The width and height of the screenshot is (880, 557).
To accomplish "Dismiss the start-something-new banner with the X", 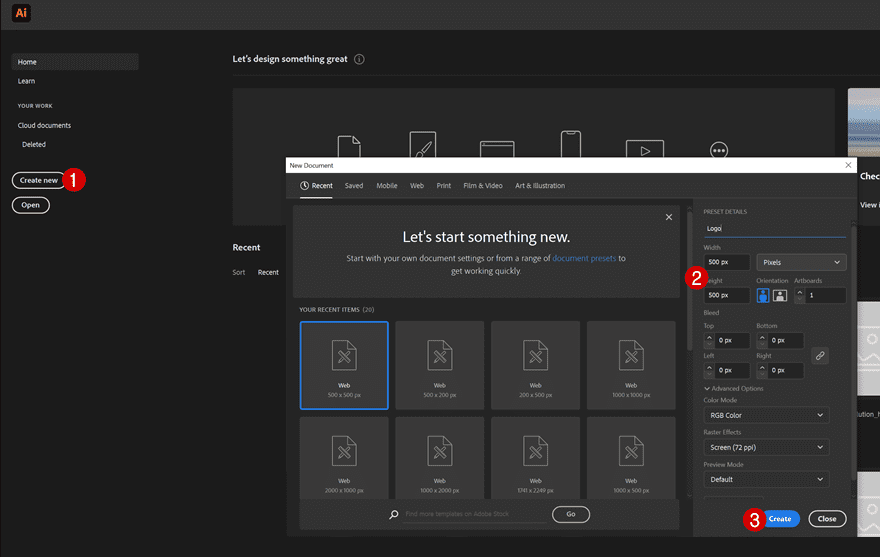I will (x=669, y=217).
